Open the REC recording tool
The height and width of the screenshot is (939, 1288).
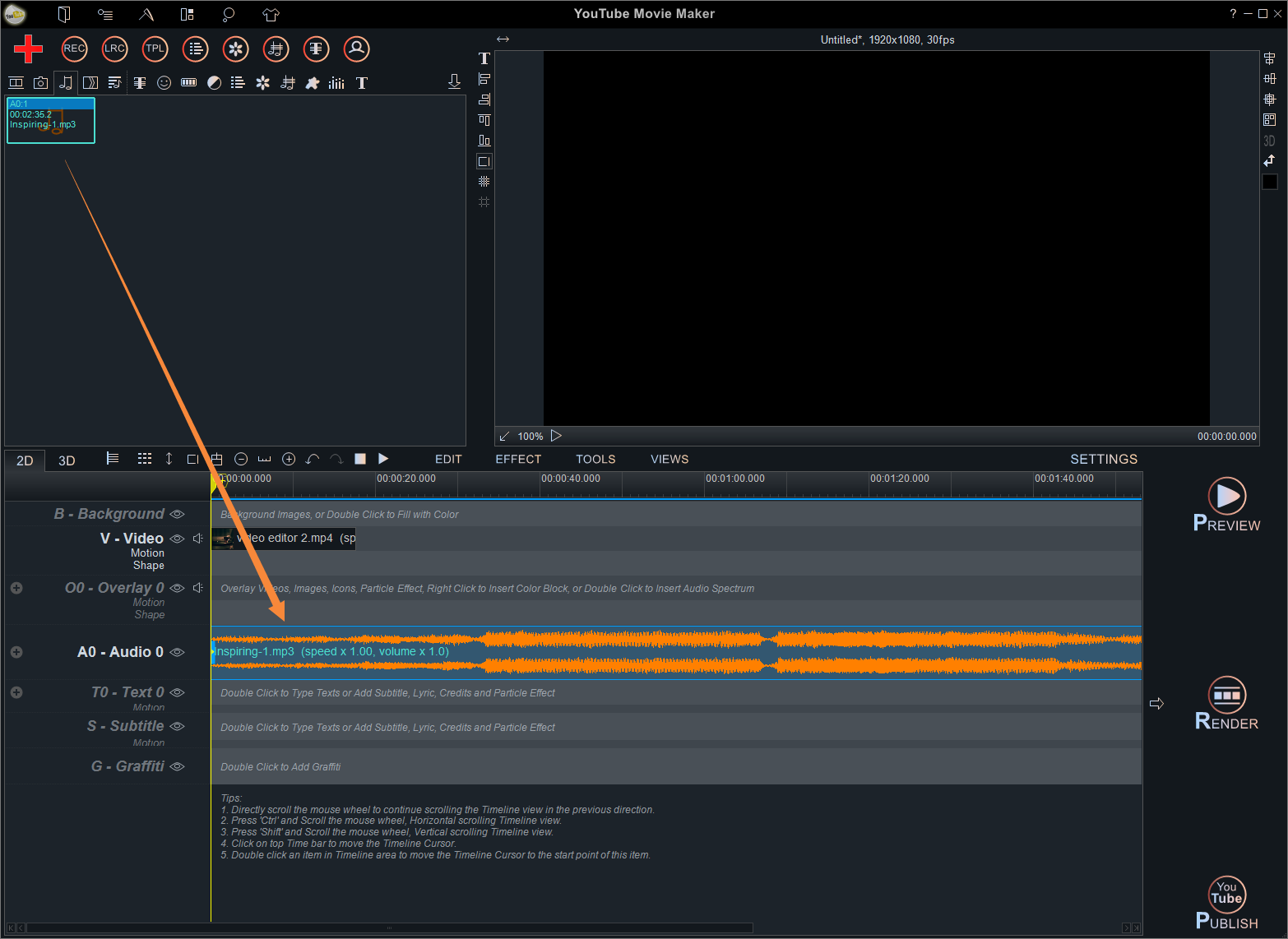coord(74,49)
